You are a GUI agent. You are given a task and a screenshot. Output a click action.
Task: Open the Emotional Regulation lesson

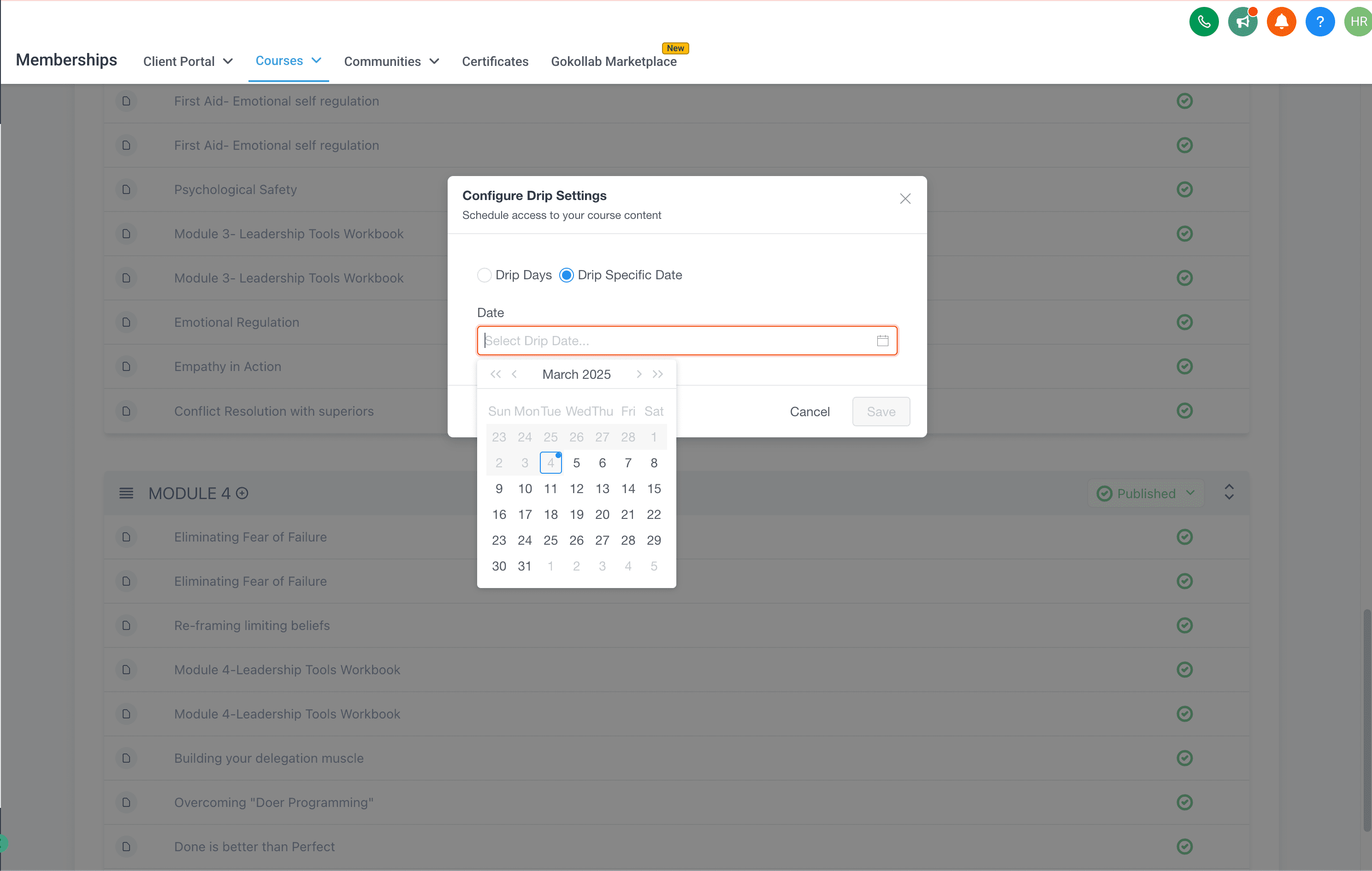(237, 323)
